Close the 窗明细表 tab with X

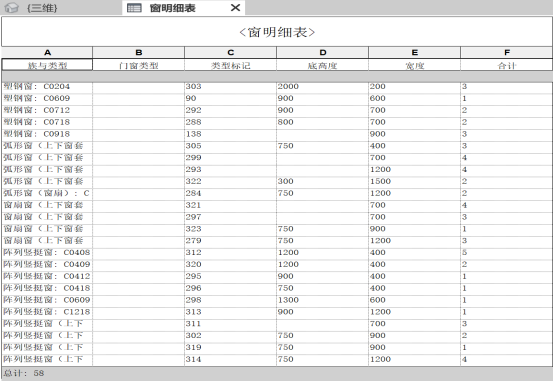(x=235, y=8)
